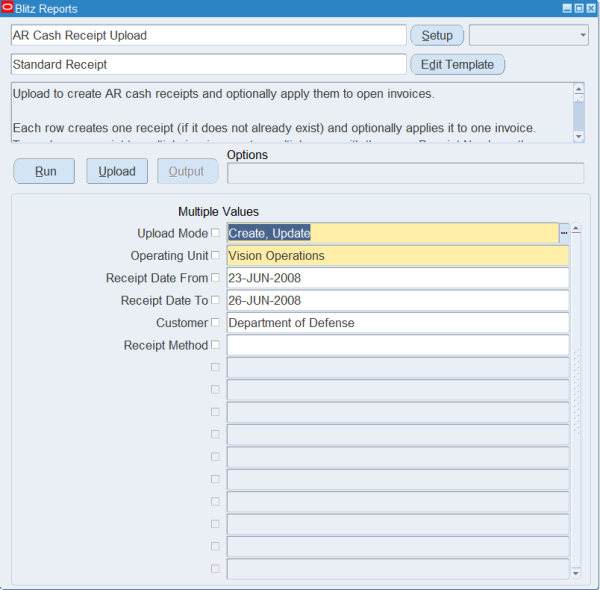Click the Receipt Date To field 26-JUN-2008
The image size is (600, 590).
click(398, 300)
